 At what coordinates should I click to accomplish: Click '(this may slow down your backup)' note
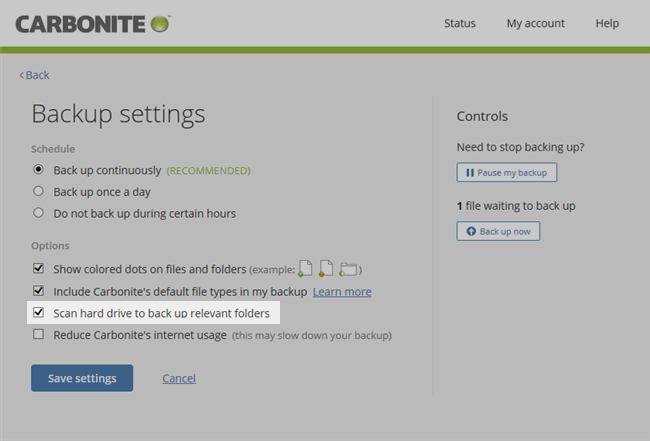[312, 335]
